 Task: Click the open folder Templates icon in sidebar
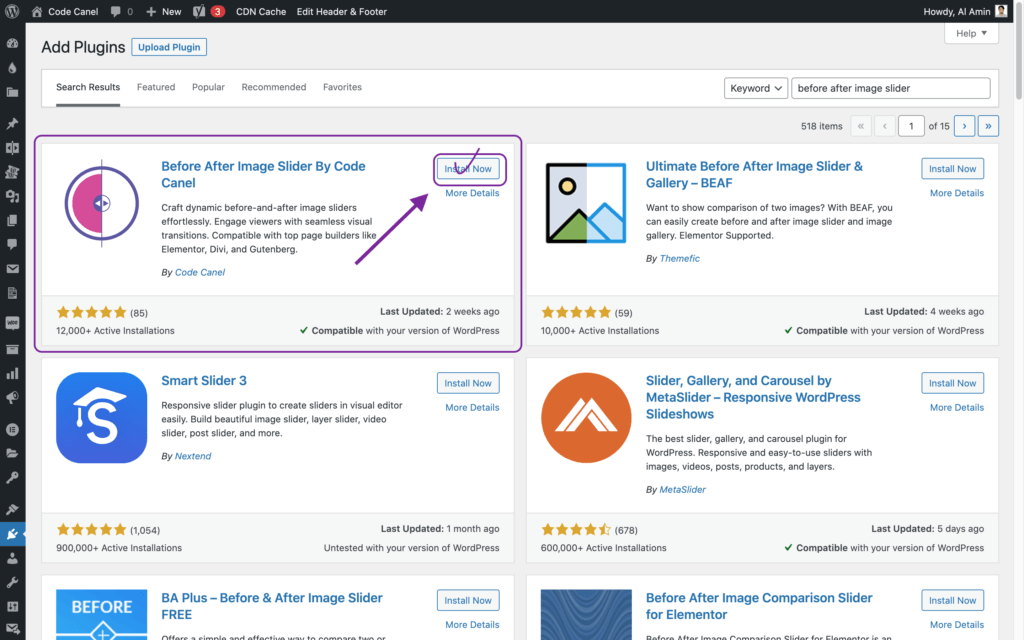point(12,453)
